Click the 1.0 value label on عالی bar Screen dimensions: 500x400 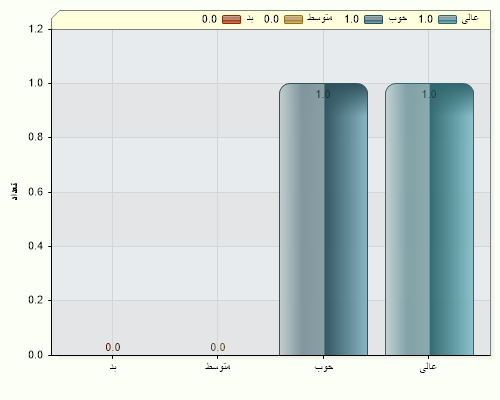tap(429, 95)
